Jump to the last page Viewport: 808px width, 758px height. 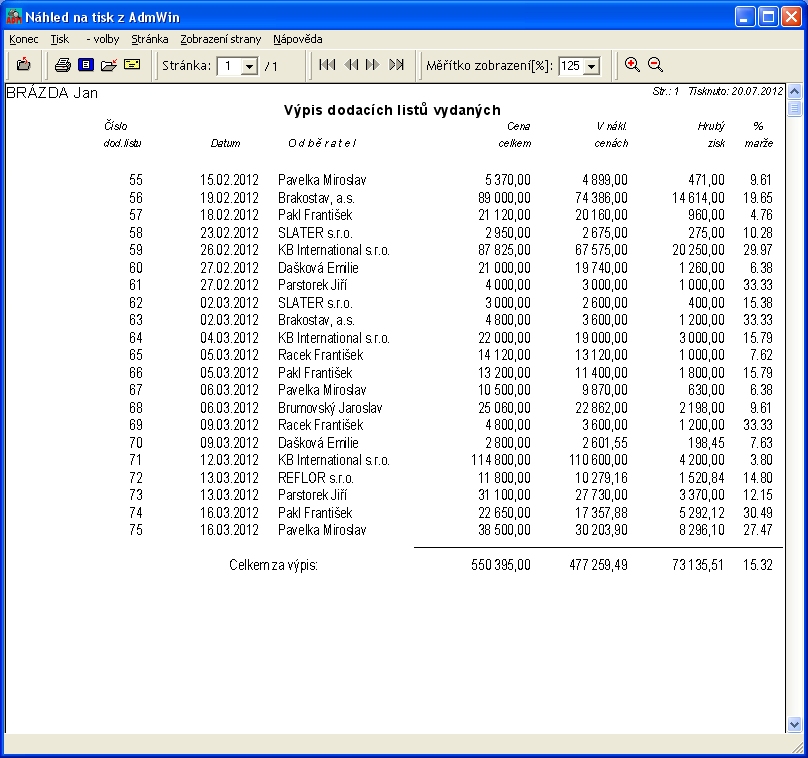pos(396,65)
